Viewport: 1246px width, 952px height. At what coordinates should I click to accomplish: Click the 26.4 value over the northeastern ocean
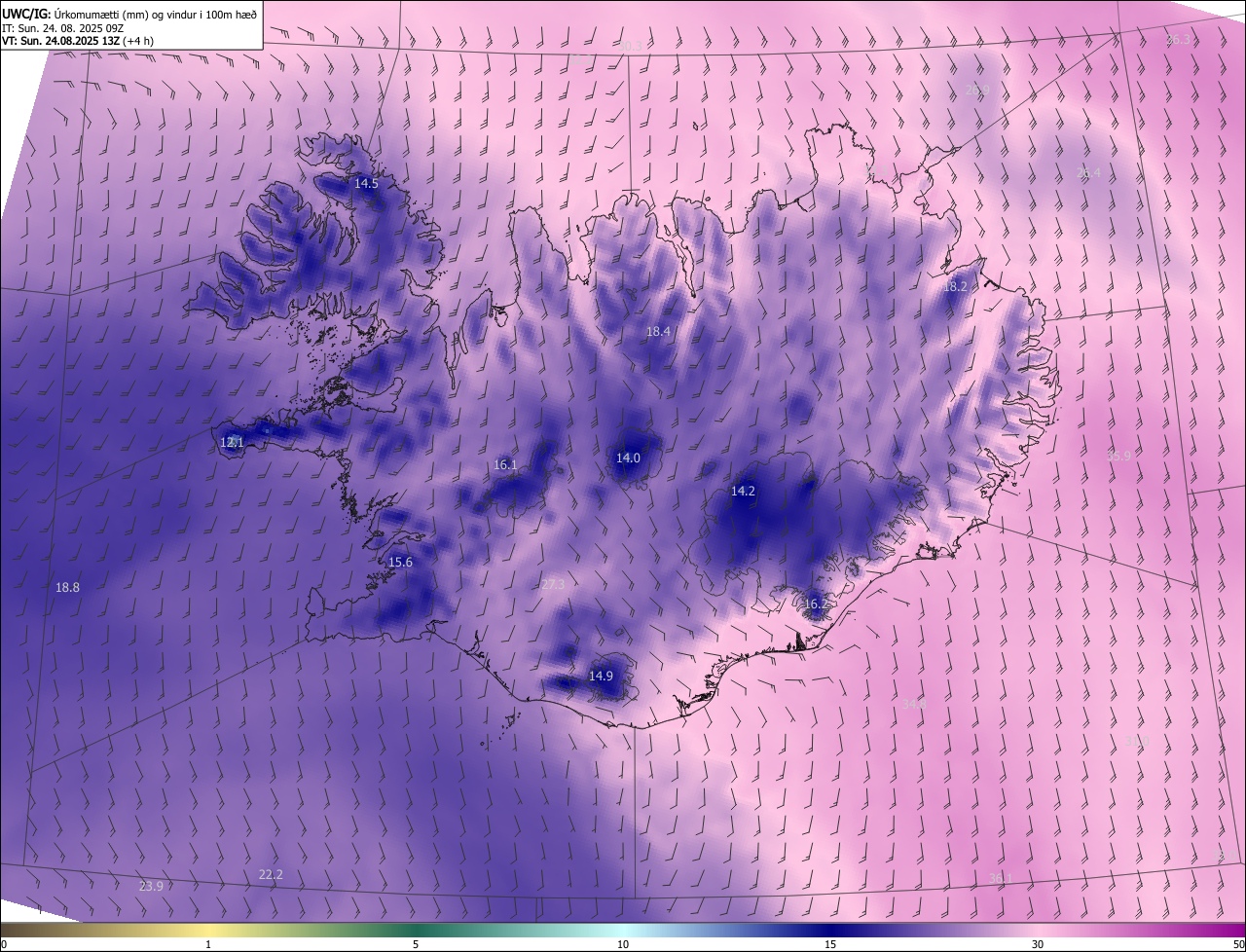[1089, 172]
